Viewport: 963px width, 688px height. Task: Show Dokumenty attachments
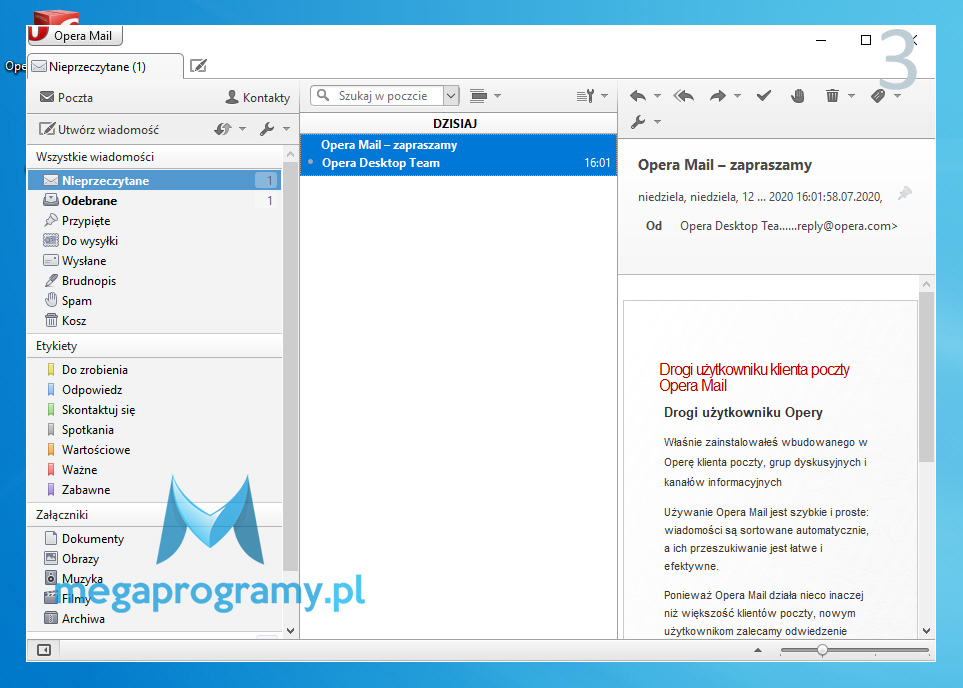(155, 539)
